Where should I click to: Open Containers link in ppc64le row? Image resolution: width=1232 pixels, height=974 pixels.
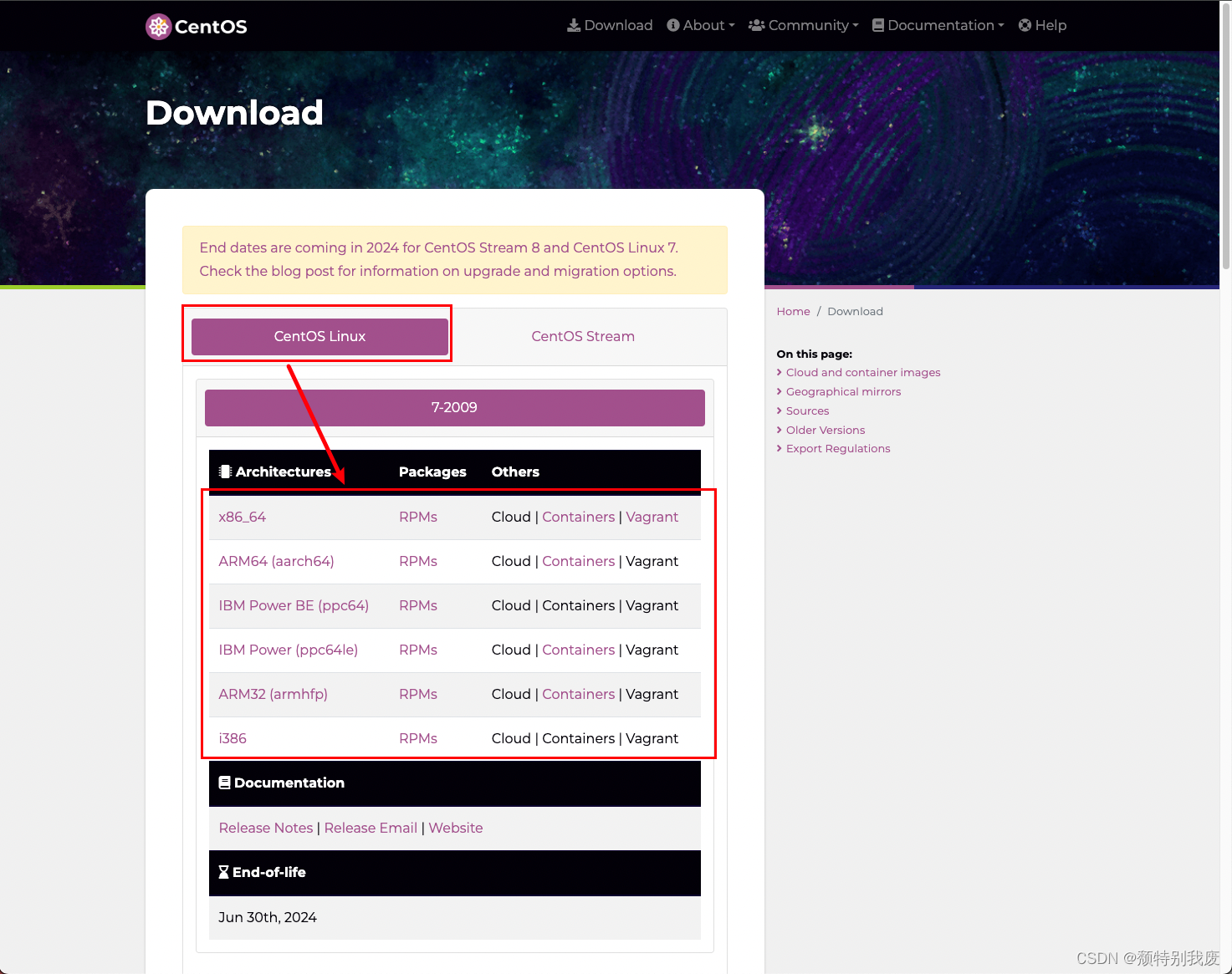coord(578,650)
